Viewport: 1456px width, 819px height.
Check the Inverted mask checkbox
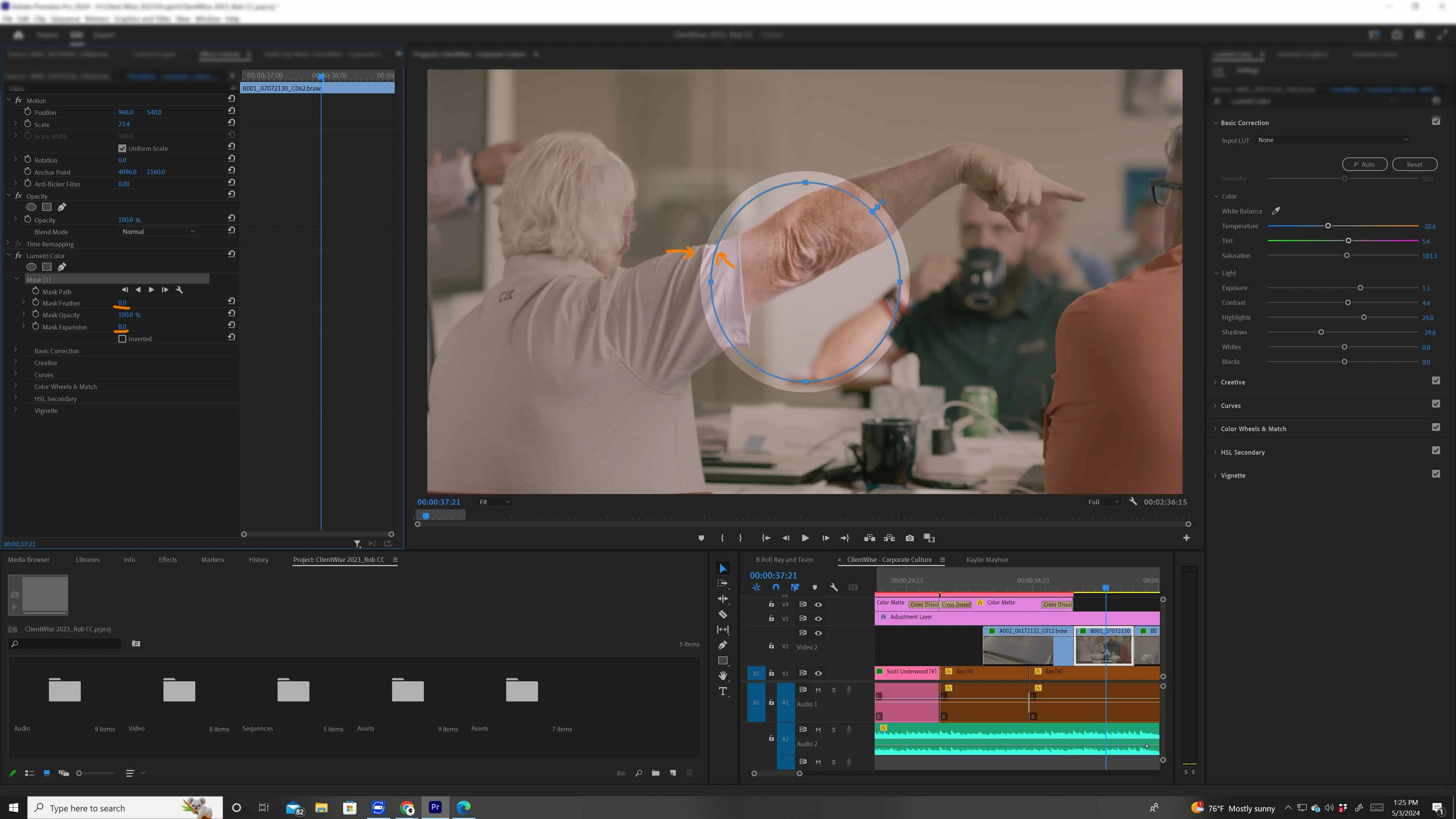pyautogui.click(x=122, y=339)
